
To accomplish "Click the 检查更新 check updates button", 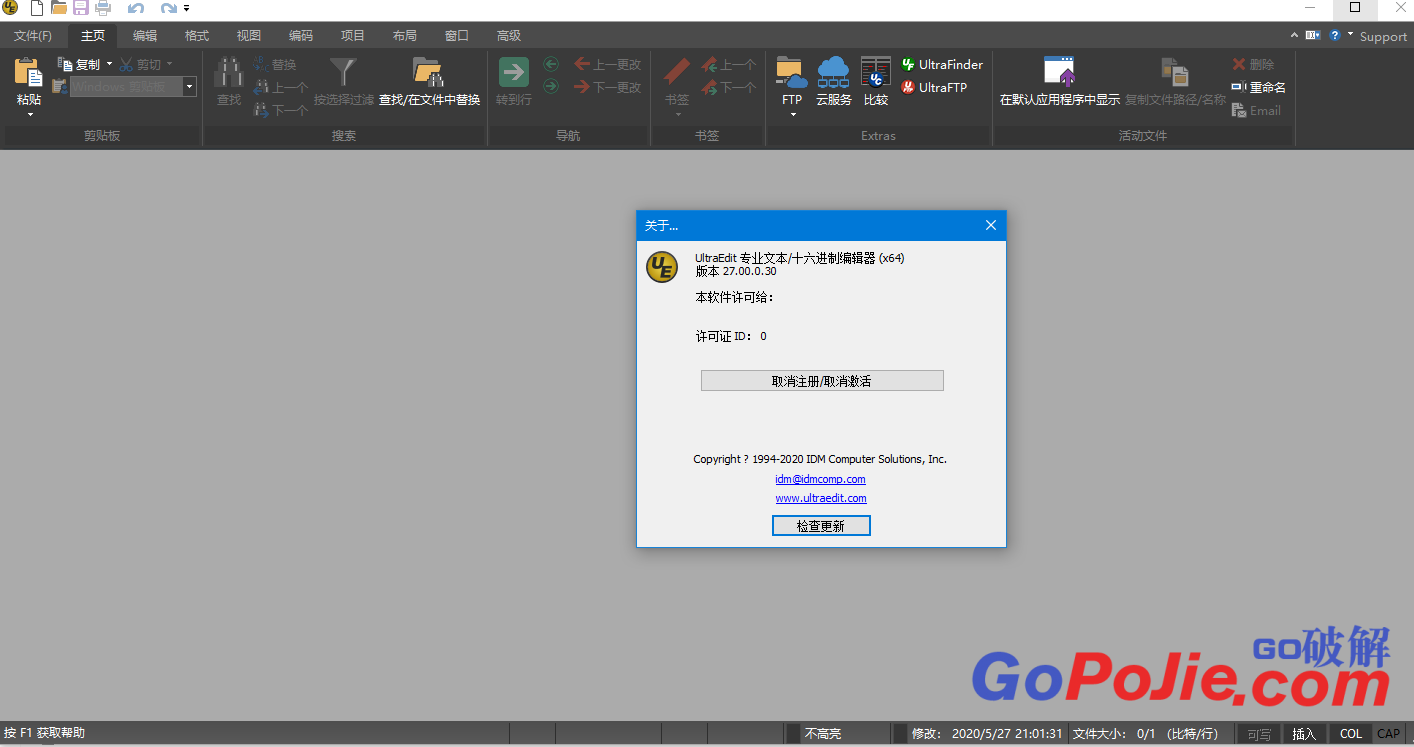I will tap(821, 526).
